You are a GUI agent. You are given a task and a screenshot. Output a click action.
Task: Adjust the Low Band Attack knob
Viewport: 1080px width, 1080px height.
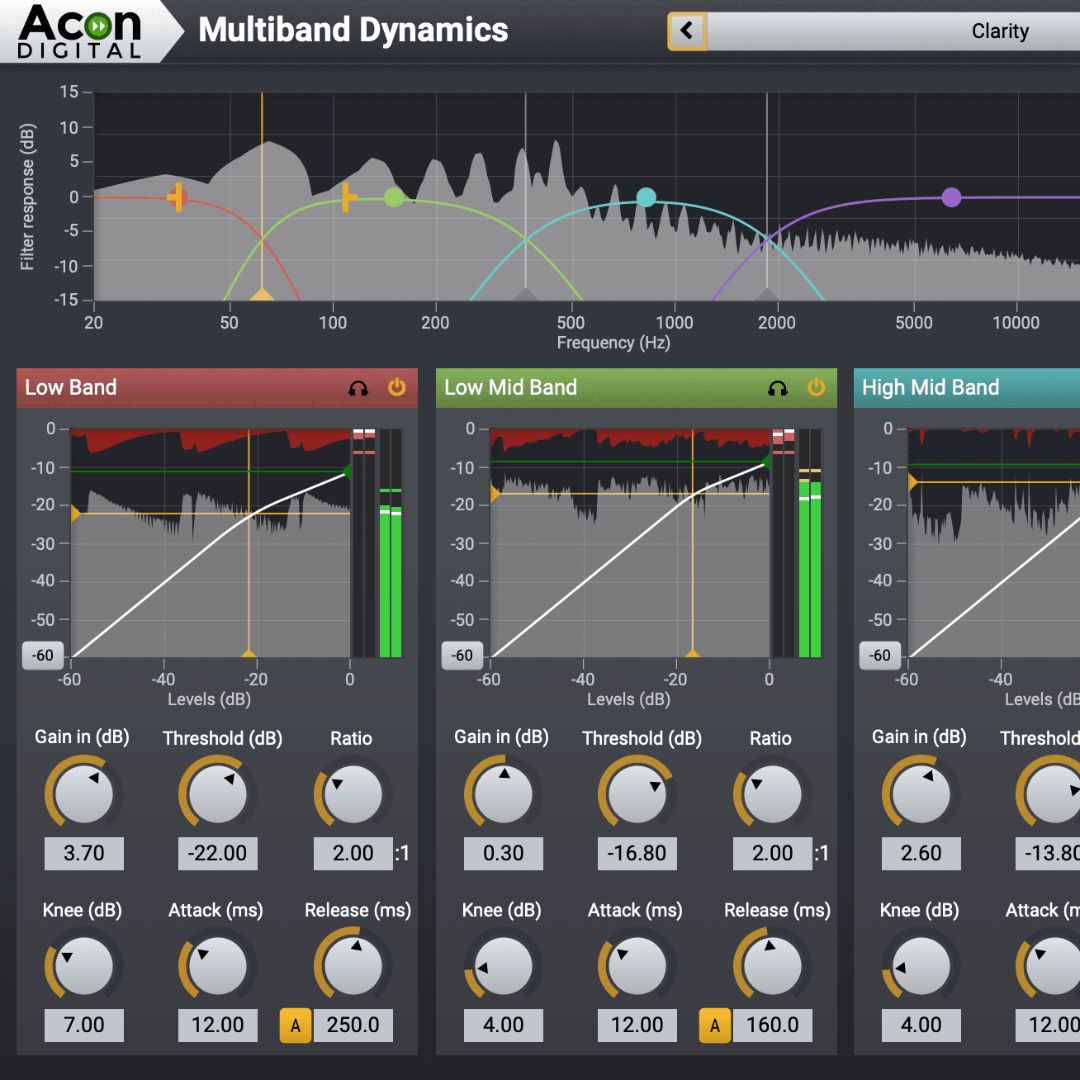click(218, 966)
